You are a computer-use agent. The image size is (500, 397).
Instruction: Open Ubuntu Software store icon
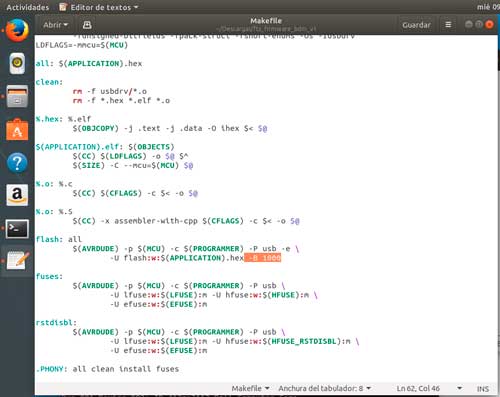click(17, 129)
